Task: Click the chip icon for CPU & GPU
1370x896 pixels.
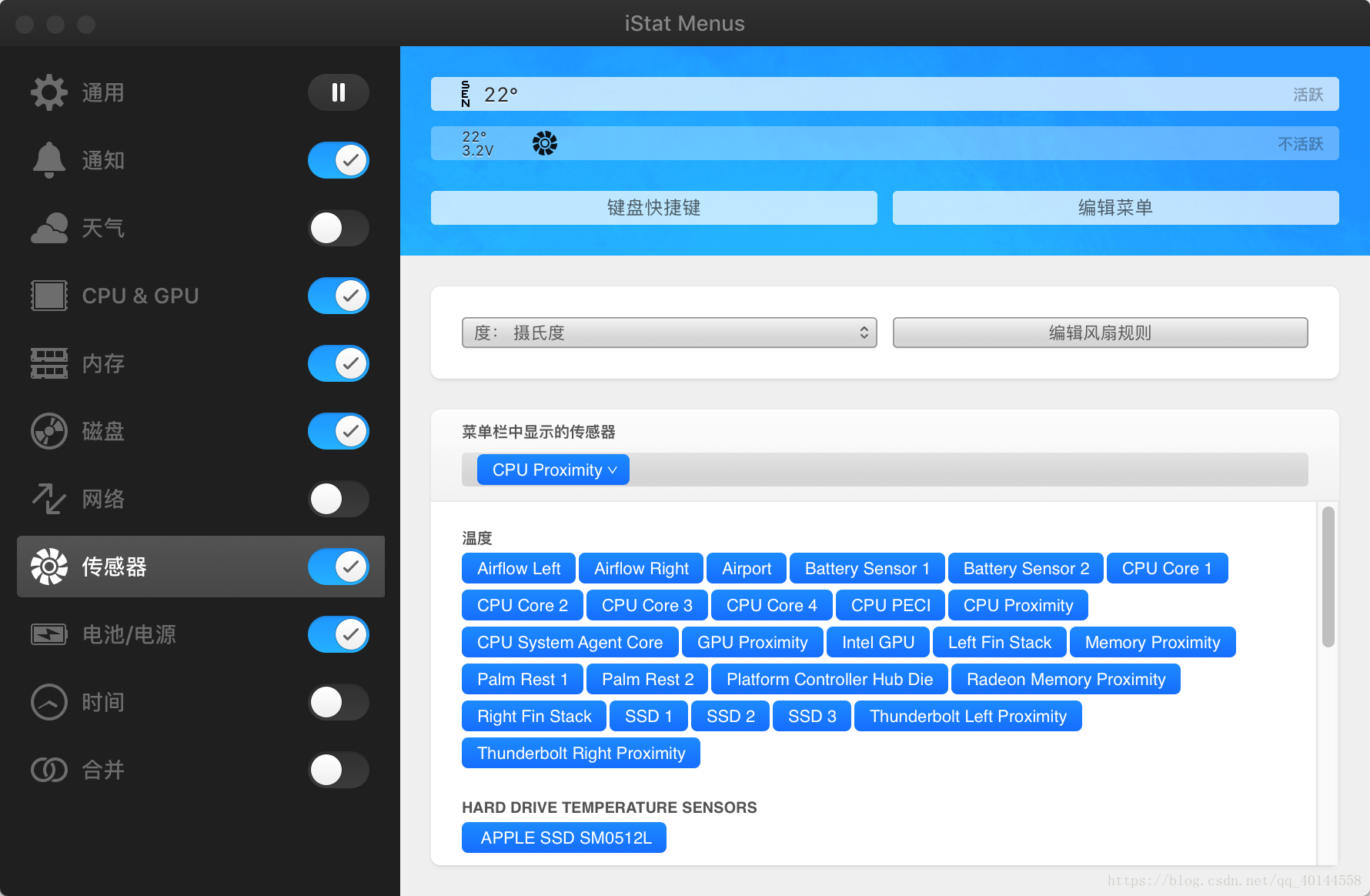Action: coord(49,296)
